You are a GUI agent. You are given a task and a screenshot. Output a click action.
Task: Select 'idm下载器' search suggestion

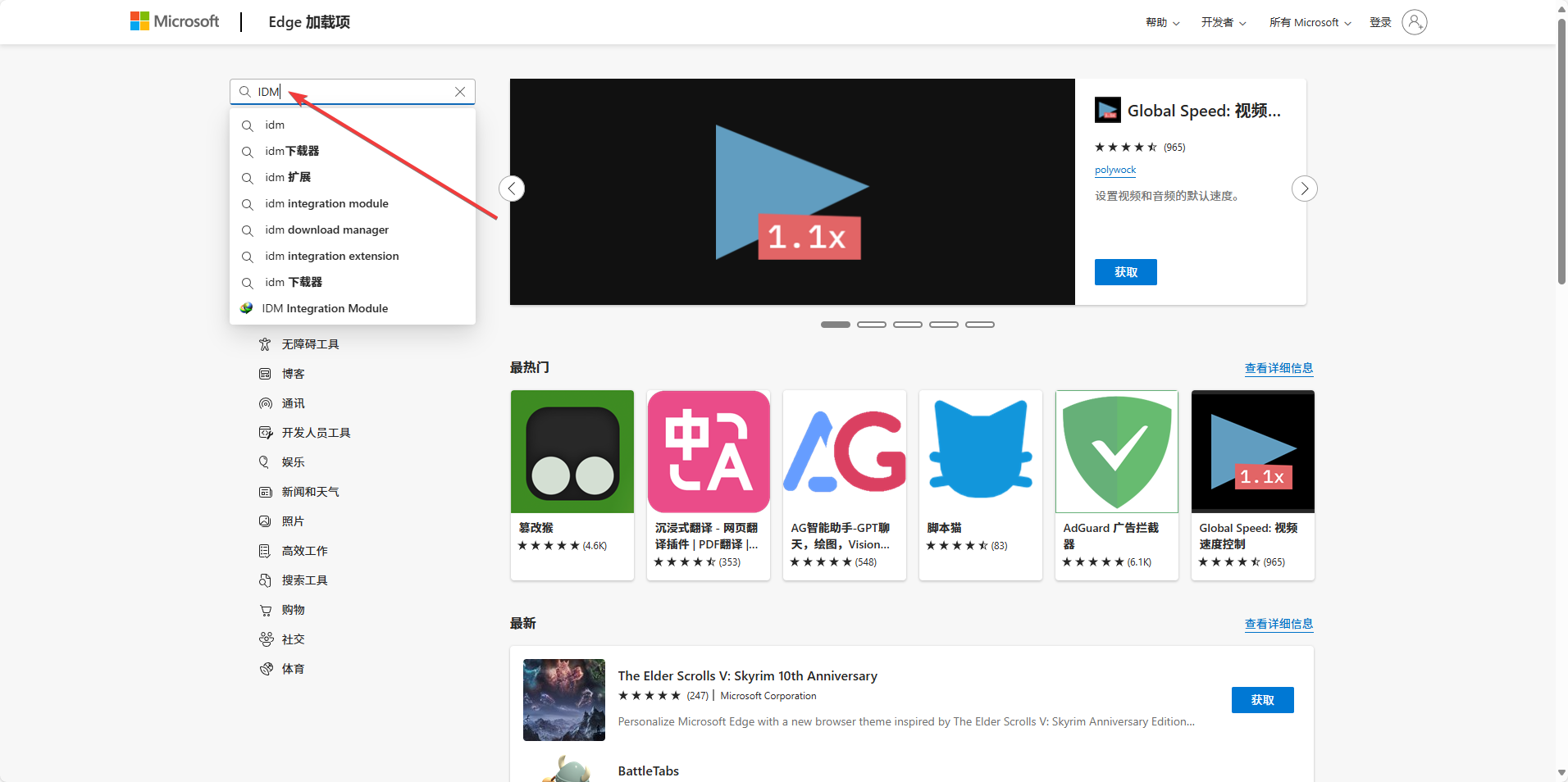[353, 151]
